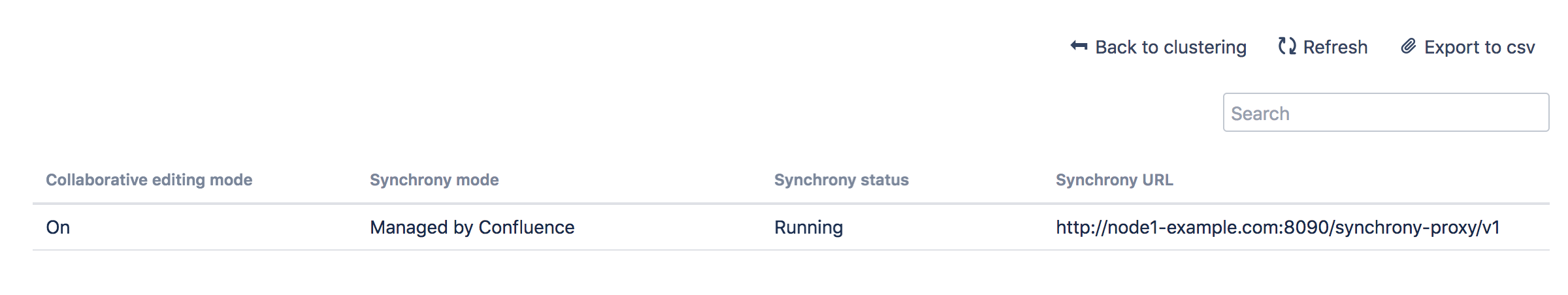Click the circular arrows Refresh icon
1568x295 pixels.
[1287, 46]
